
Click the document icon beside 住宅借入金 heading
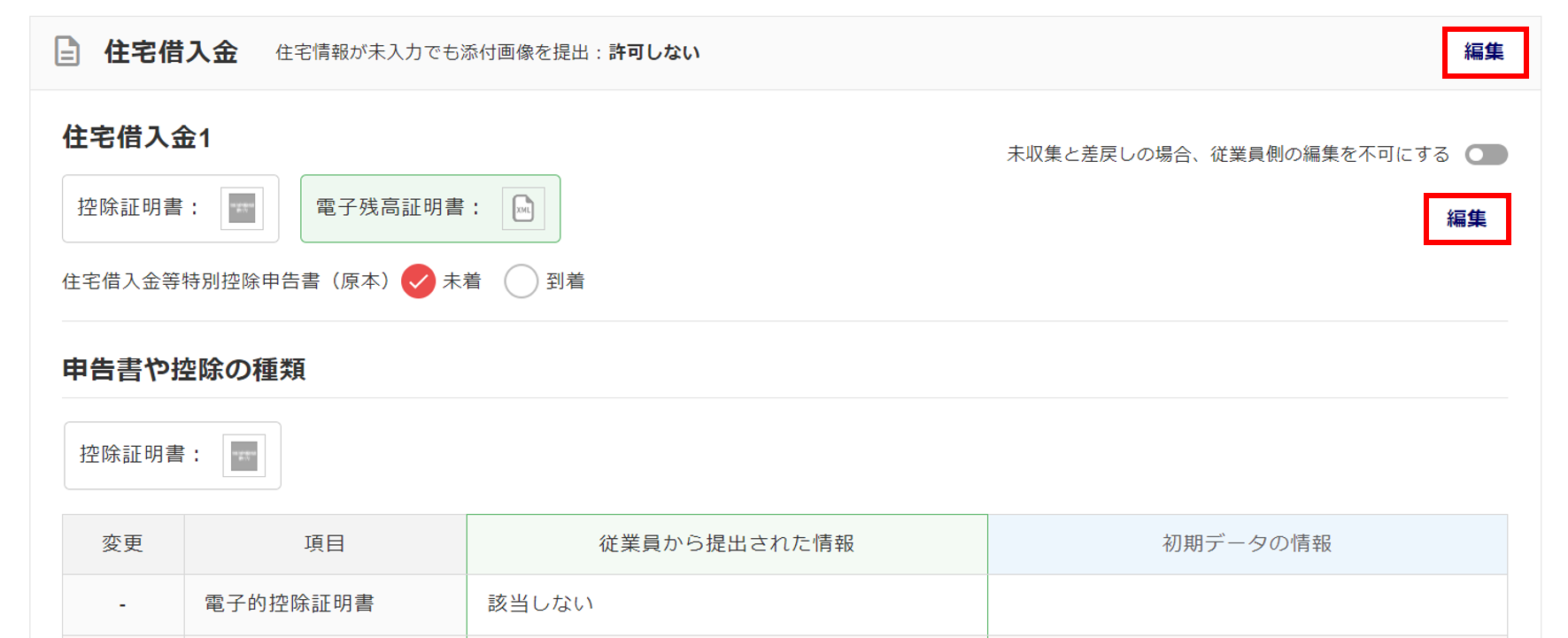pyautogui.click(x=67, y=51)
